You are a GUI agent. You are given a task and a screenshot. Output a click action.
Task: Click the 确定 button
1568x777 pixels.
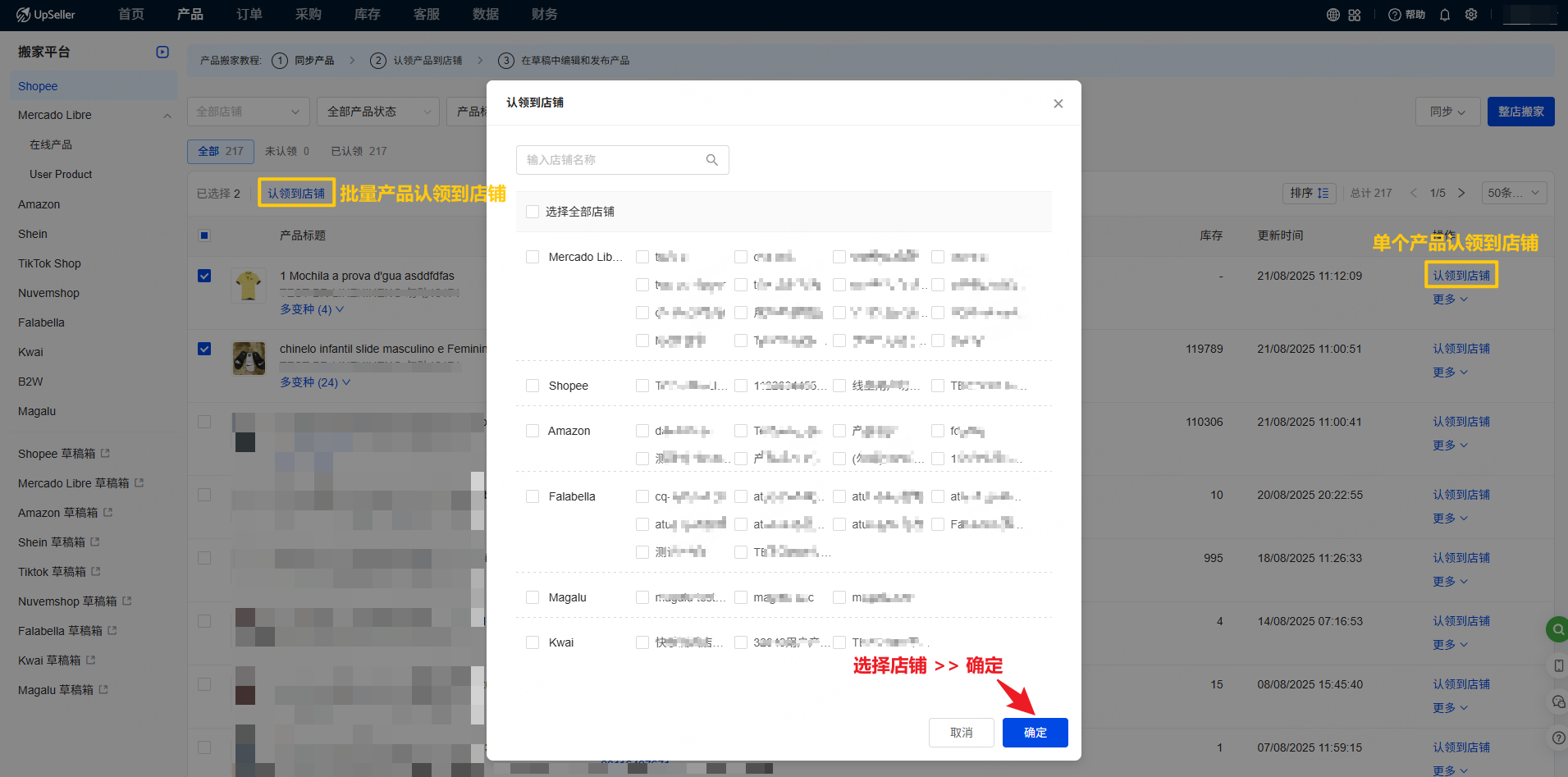tap(1035, 733)
